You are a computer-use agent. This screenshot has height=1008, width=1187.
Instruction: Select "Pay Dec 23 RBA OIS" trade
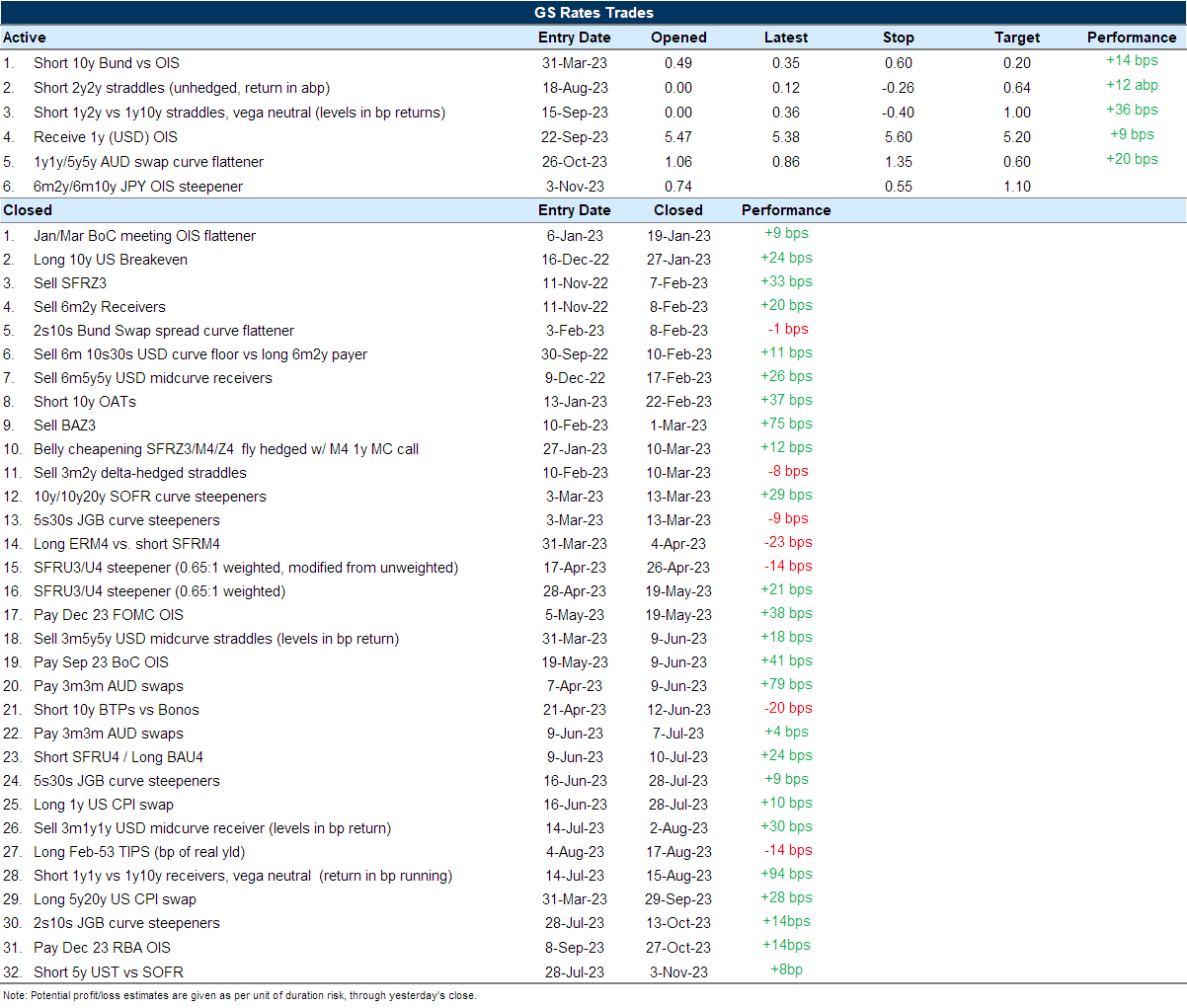point(103,947)
